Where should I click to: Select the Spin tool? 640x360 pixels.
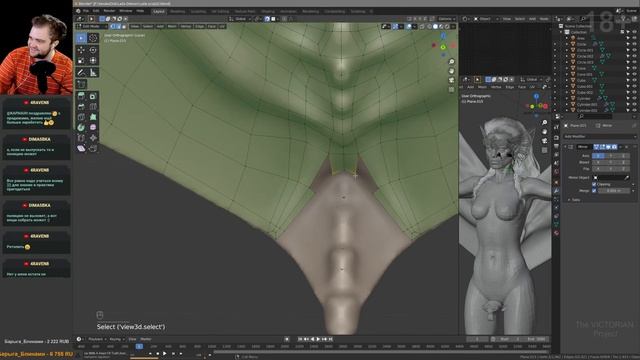tap(81, 127)
